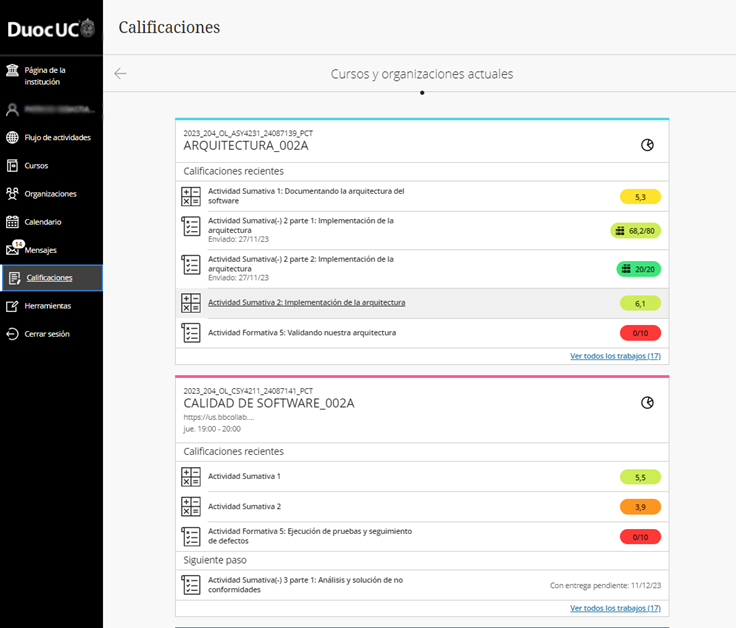
Task: Click the red 0/10 pill for Validando nuestra arquitectura
Action: [640, 333]
